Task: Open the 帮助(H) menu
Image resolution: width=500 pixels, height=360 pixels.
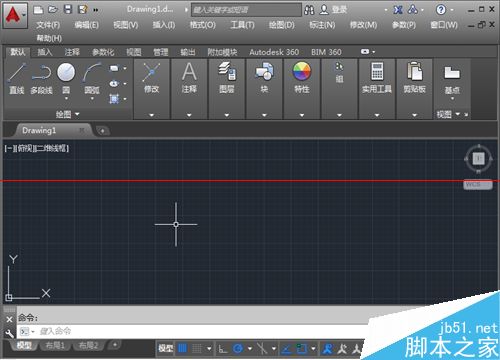Action: pos(49,38)
